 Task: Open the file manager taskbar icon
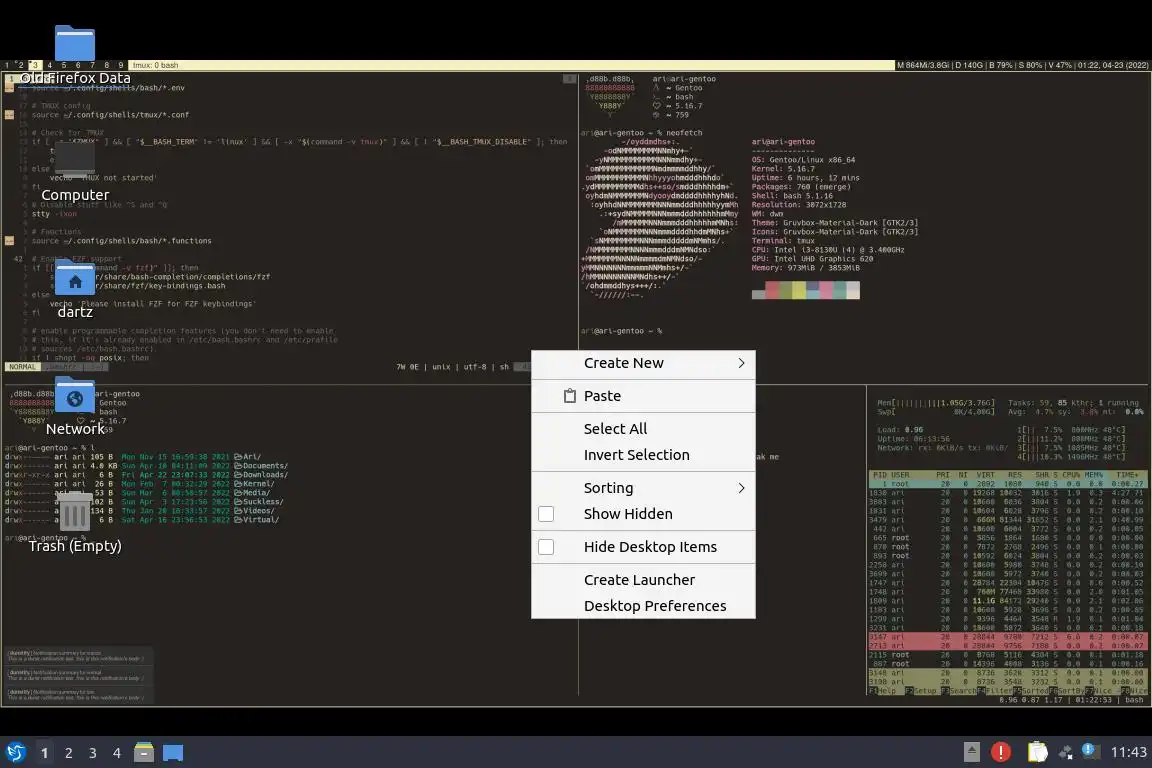(143, 752)
